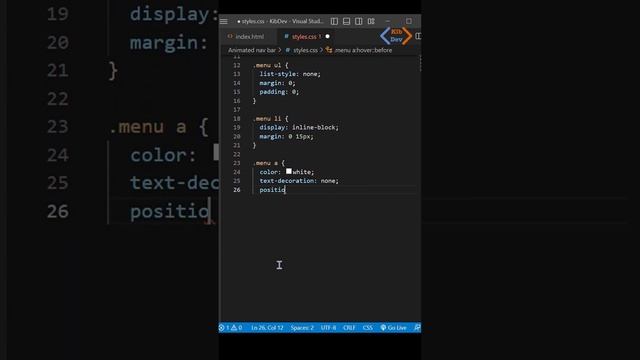Open the hamburger application menu

click(224, 21)
